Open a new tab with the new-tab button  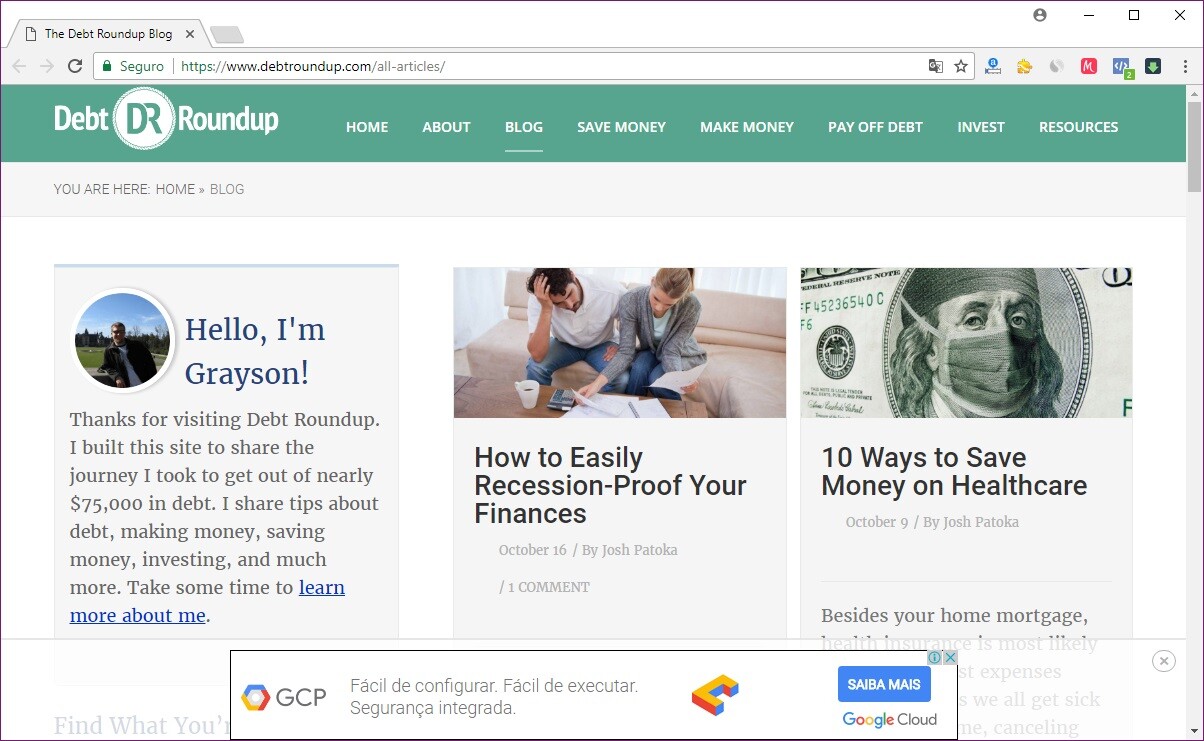click(x=227, y=35)
